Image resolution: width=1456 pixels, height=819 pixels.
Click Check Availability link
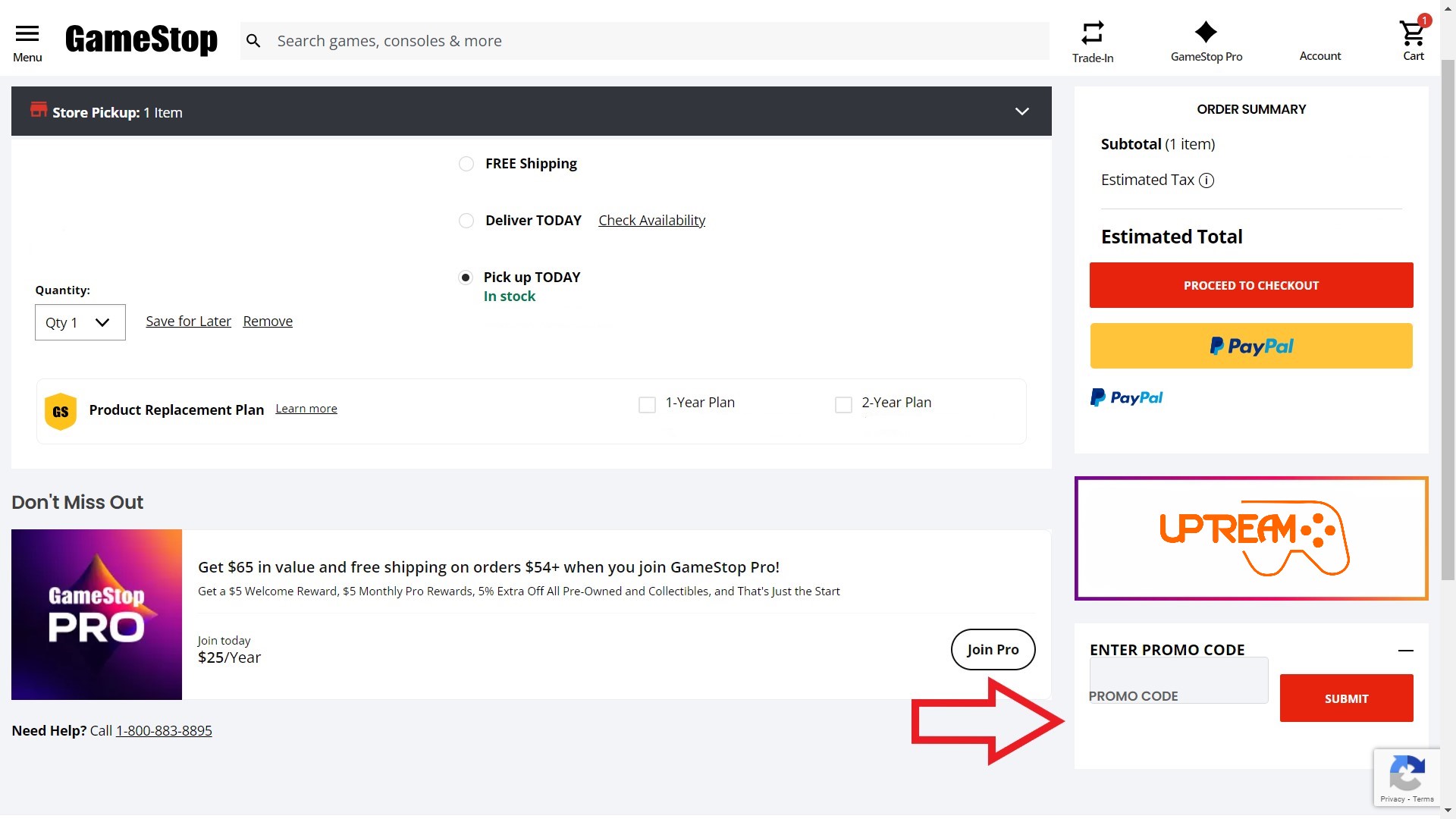[x=651, y=221]
